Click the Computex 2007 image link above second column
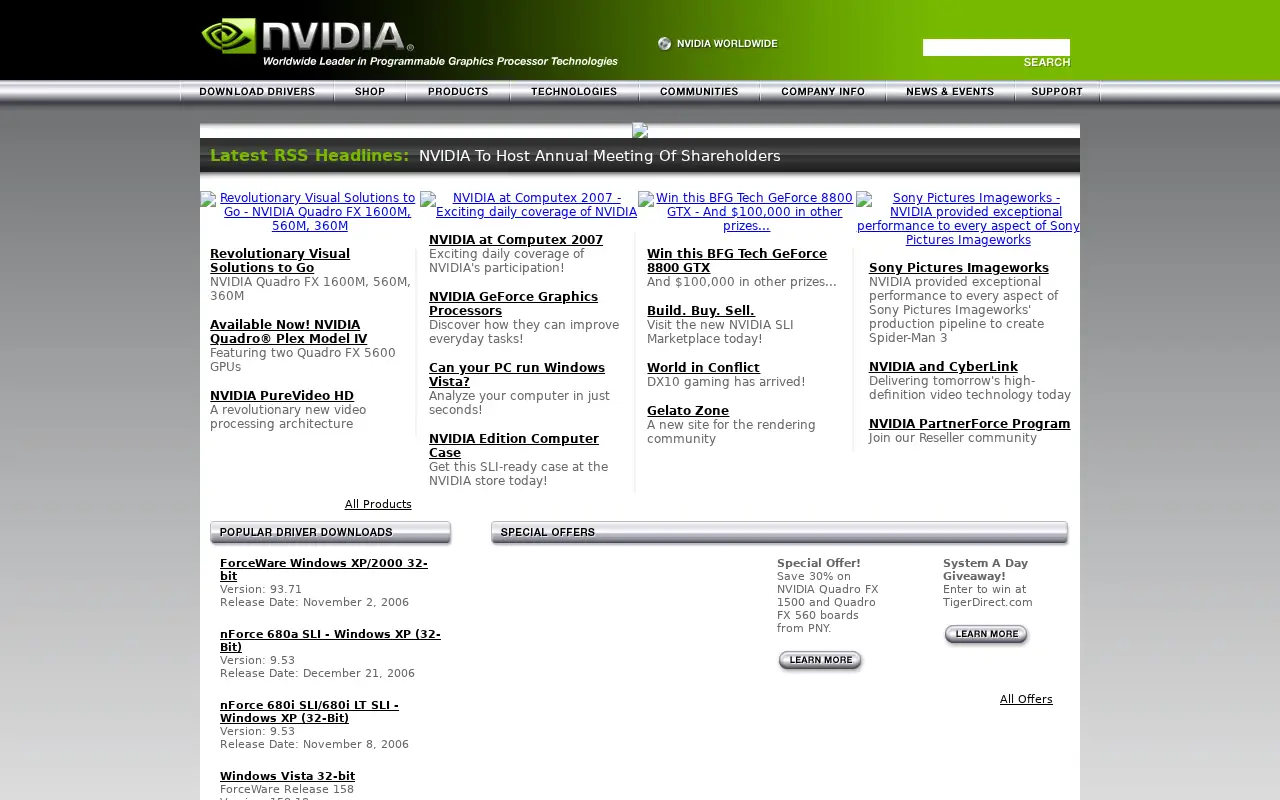Image resolution: width=1280 pixels, height=800 pixels. click(528, 205)
